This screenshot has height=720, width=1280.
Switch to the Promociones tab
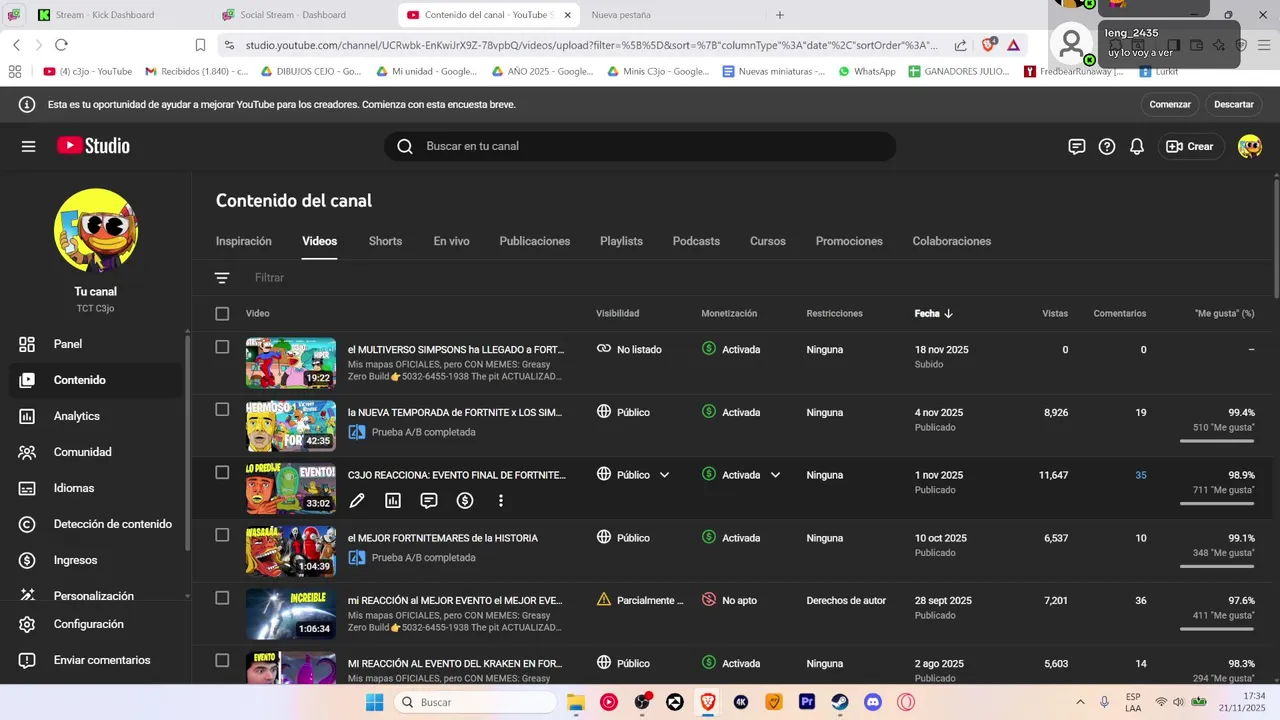click(x=849, y=241)
